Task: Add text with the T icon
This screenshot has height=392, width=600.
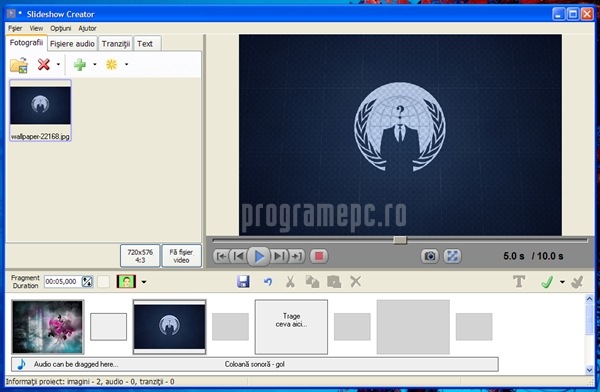Action: coord(519,282)
